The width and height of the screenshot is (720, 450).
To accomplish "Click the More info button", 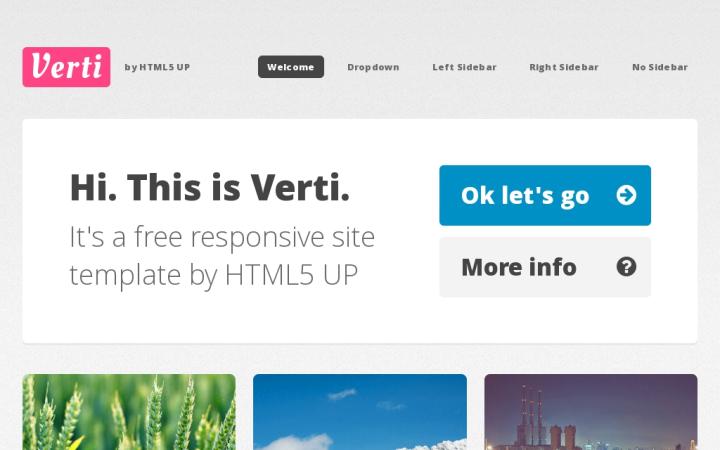I will pos(545,267).
